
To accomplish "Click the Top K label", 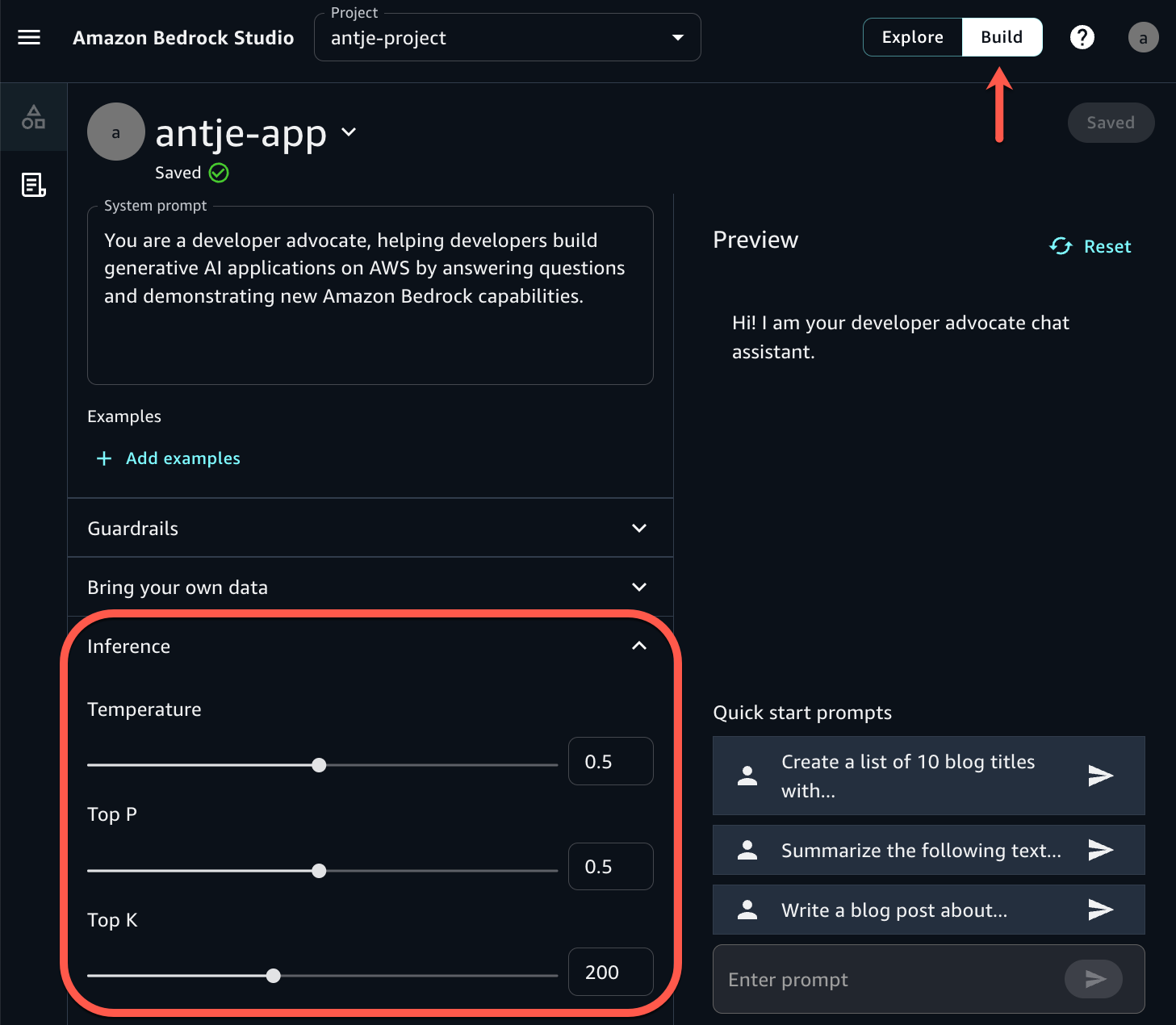I will pos(112,920).
